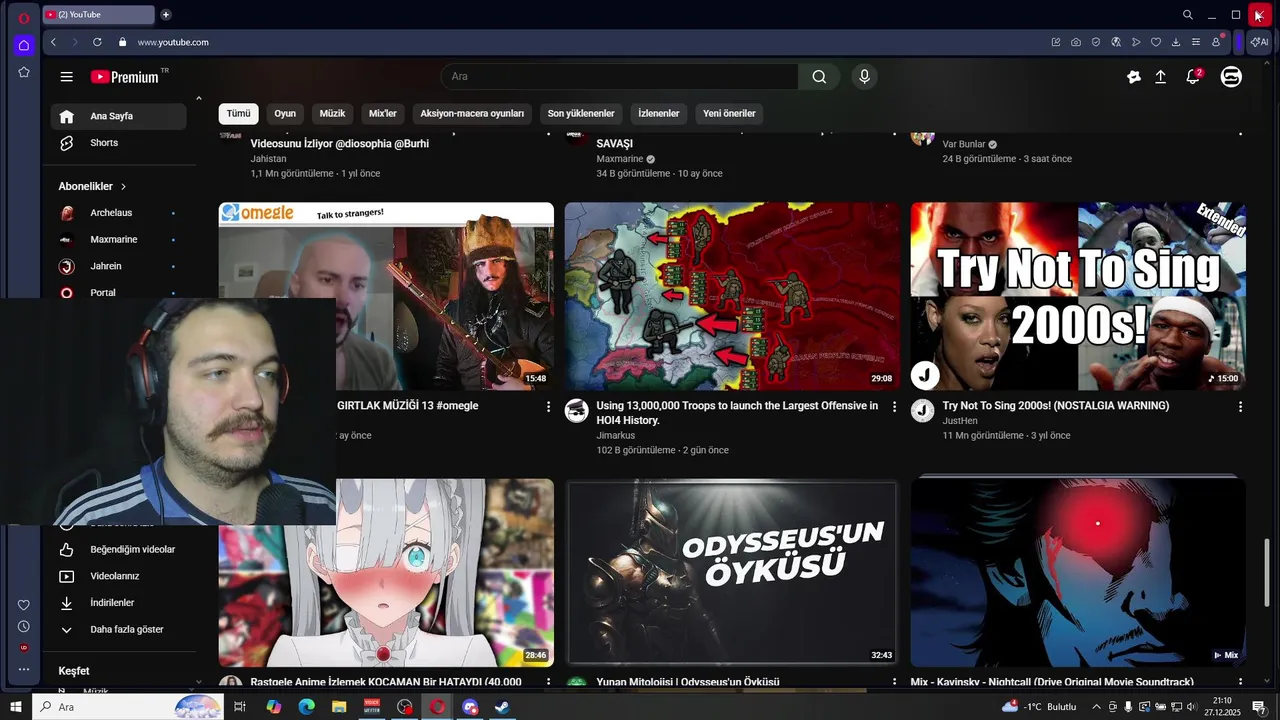Open the YouTube guide hamburger menu
This screenshot has width=1280, height=720.
(66, 77)
